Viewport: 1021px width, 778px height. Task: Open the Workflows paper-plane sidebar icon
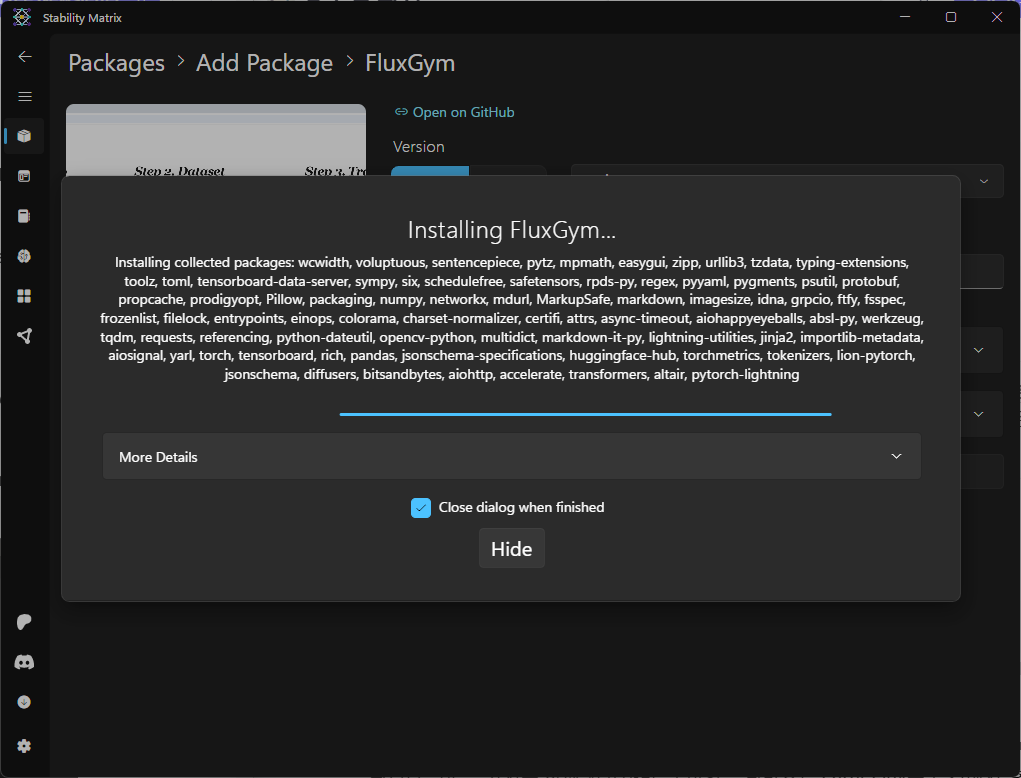(x=24, y=336)
